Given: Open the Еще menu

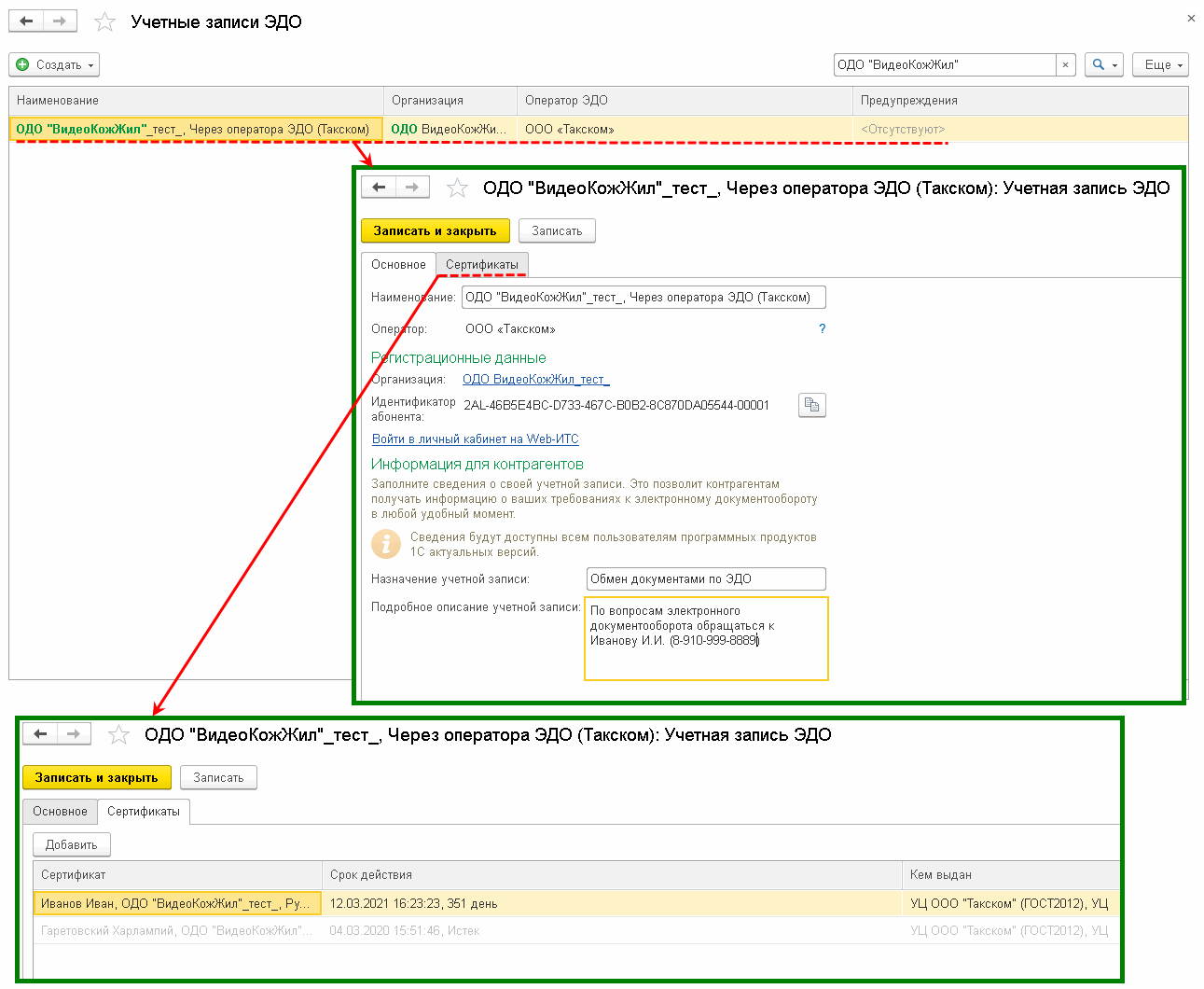Looking at the screenshot, I should pos(1161,64).
